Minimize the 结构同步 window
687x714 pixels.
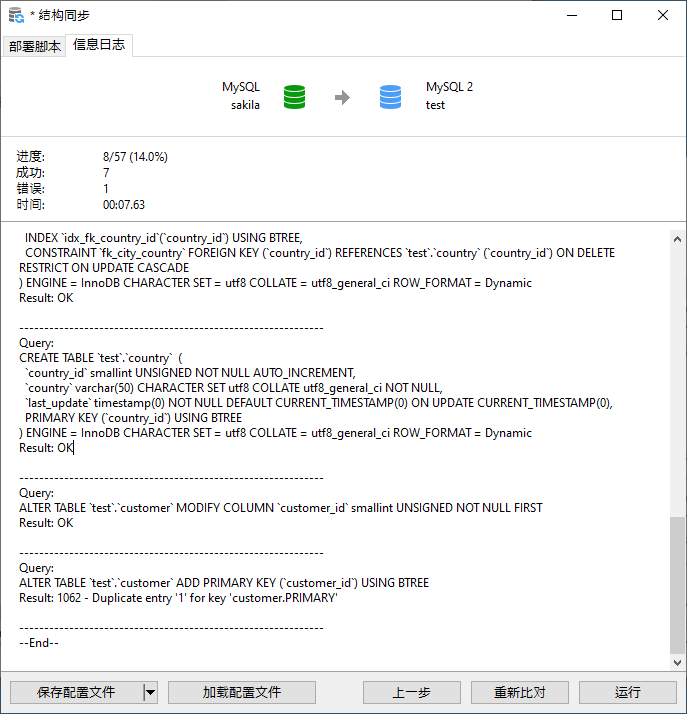click(x=572, y=15)
